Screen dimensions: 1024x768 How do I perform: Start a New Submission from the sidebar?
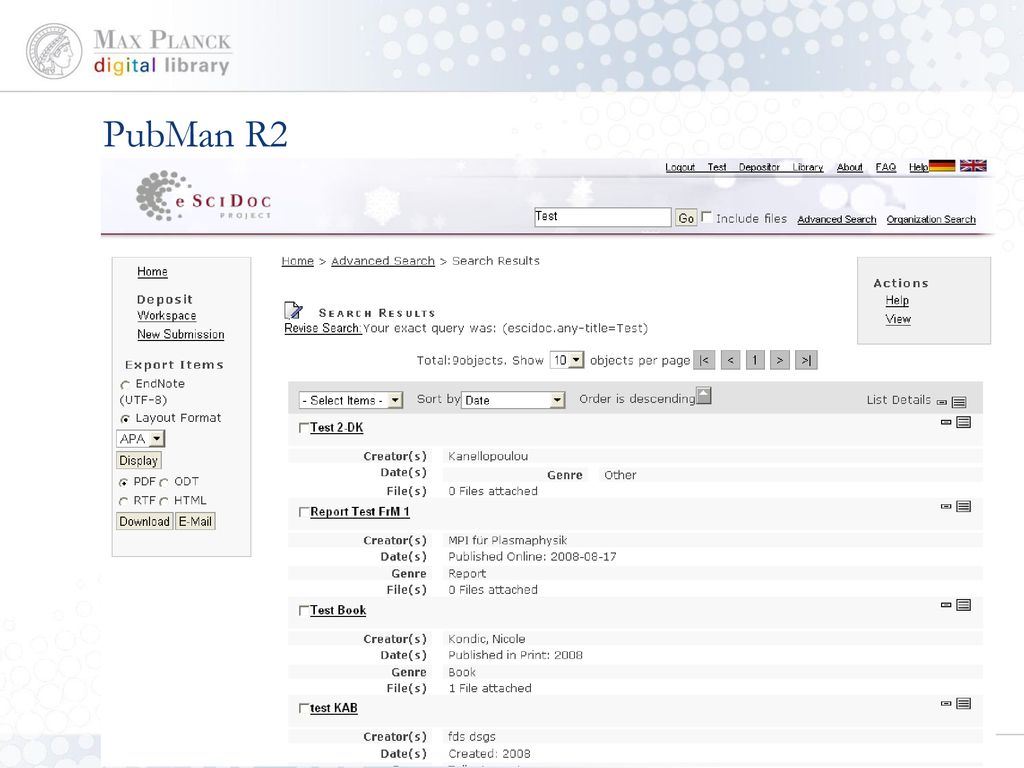pos(181,334)
